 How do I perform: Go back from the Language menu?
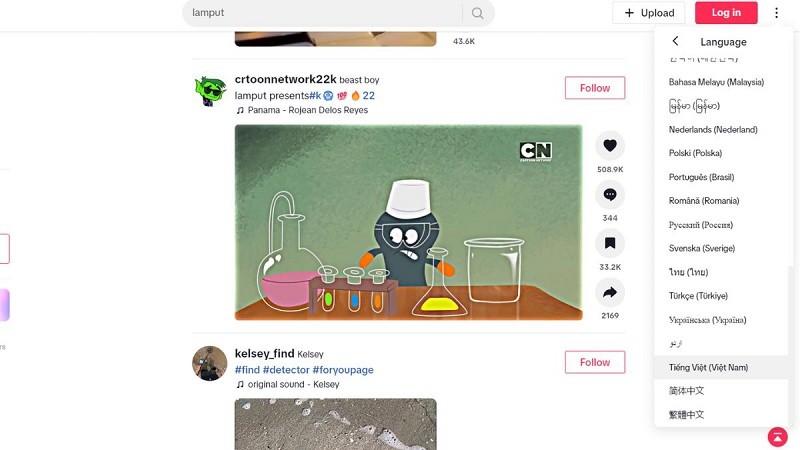coord(676,42)
